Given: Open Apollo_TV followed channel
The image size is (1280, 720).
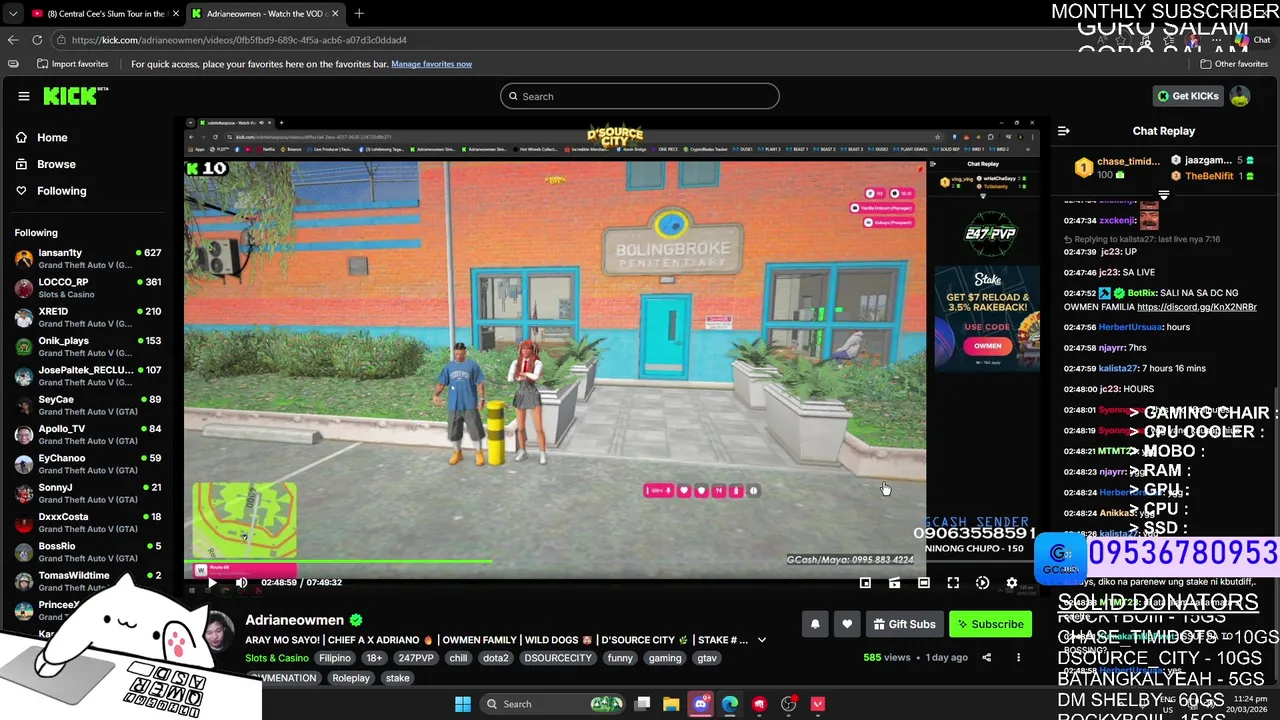Looking at the screenshot, I should pyautogui.click(x=88, y=435).
